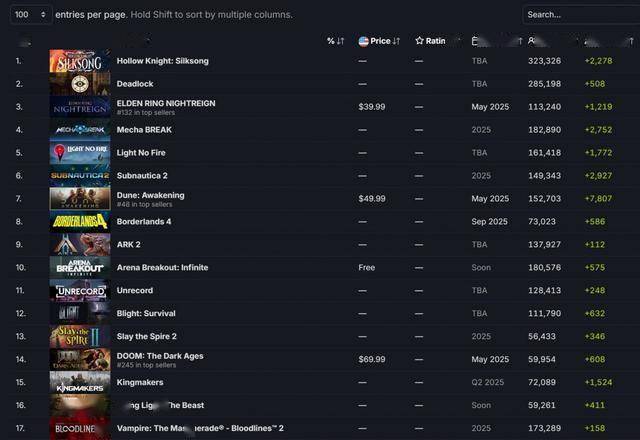This screenshot has height=440, width=640.
Task: Click the Unrecord game thumbnail
Action: click(80, 291)
